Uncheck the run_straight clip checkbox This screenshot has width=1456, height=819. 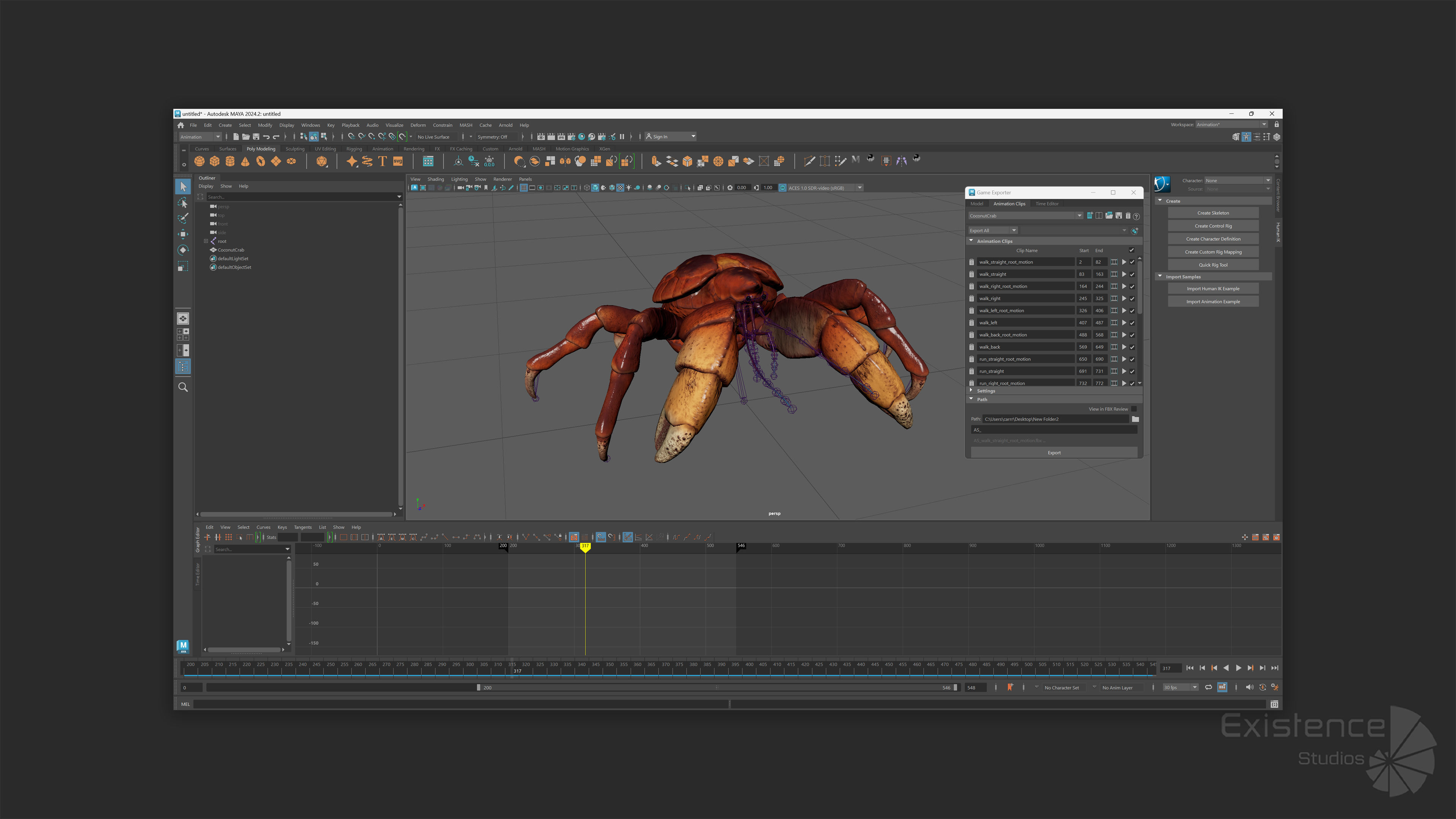click(1132, 371)
